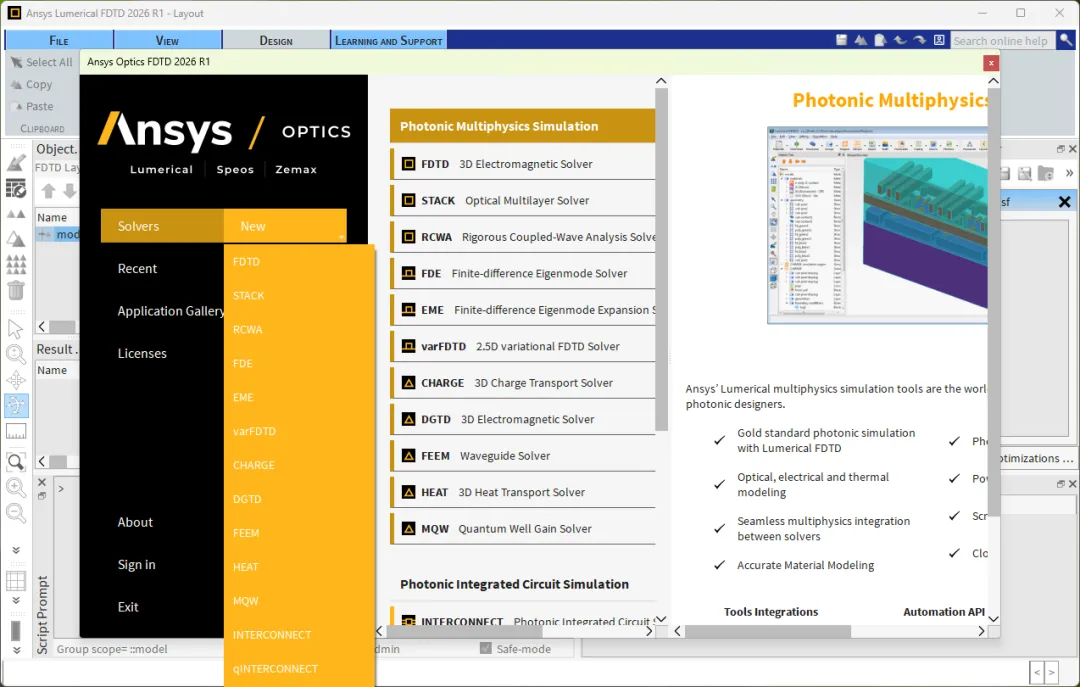1080x687 pixels.
Task: Expand the chevron below the grid view icon
Action: [x=16, y=600]
